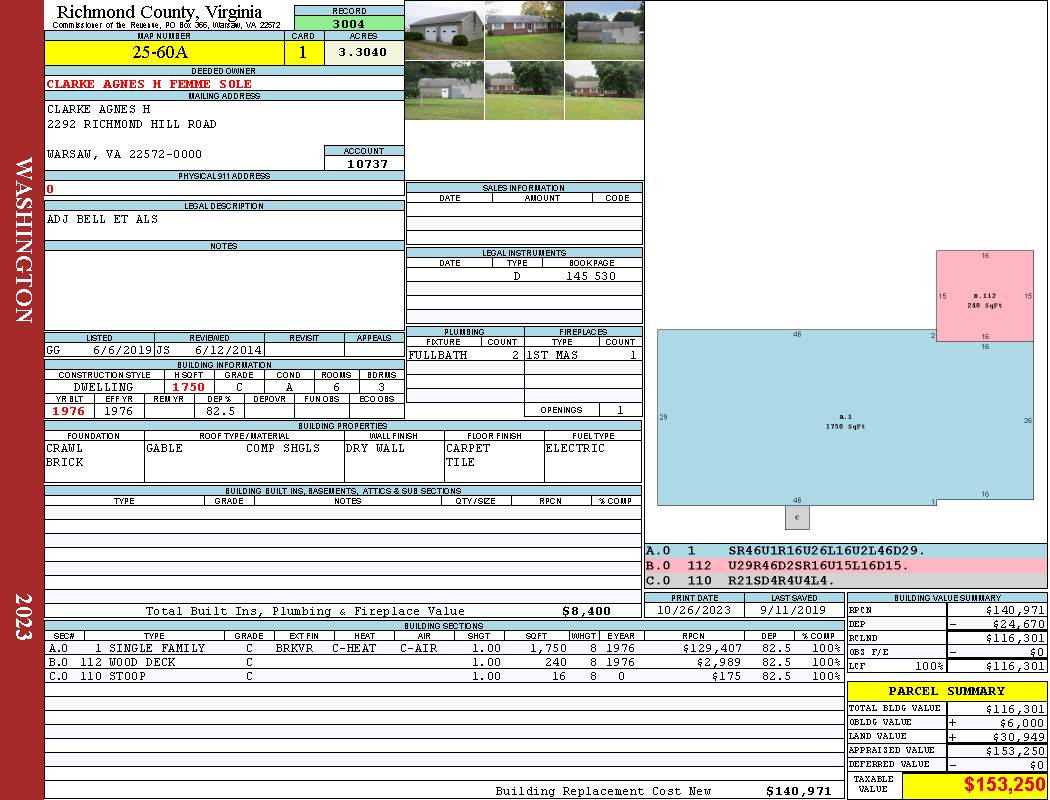The image size is (1050, 800).
Task: Click the year built value 1976
Action: pyautogui.click(x=69, y=410)
